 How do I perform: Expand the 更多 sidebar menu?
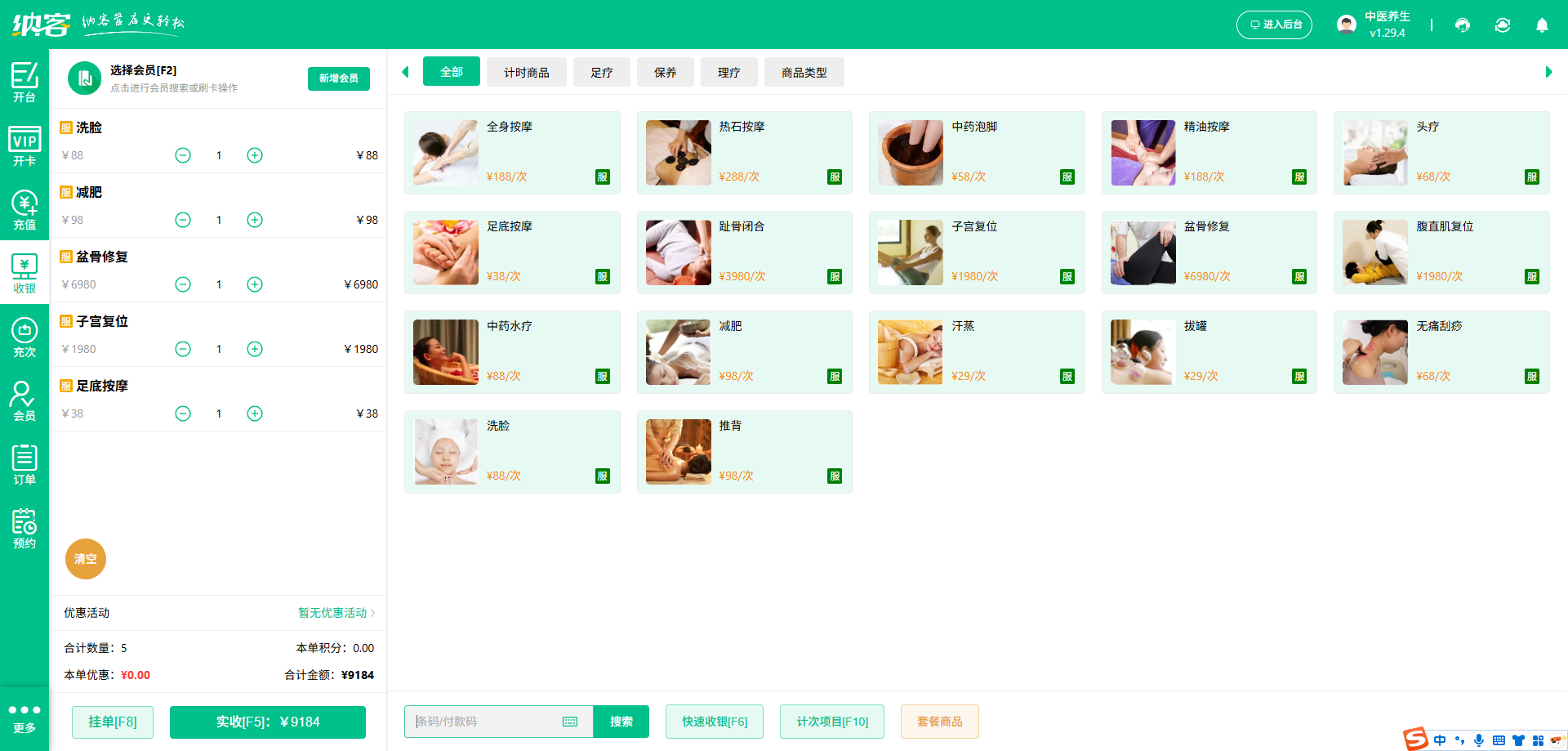coord(24,717)
